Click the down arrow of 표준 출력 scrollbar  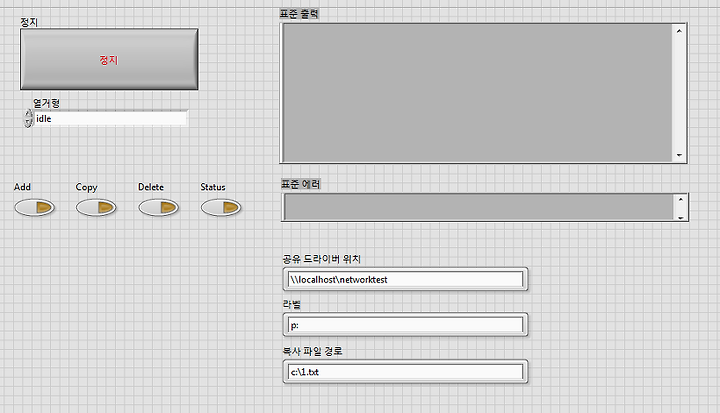(679, 155)
